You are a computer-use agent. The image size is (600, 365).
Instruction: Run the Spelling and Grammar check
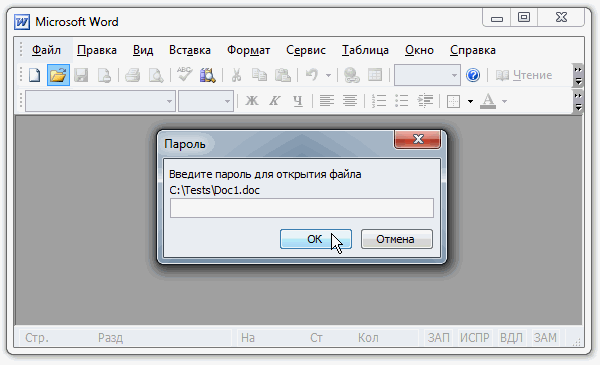184,74
